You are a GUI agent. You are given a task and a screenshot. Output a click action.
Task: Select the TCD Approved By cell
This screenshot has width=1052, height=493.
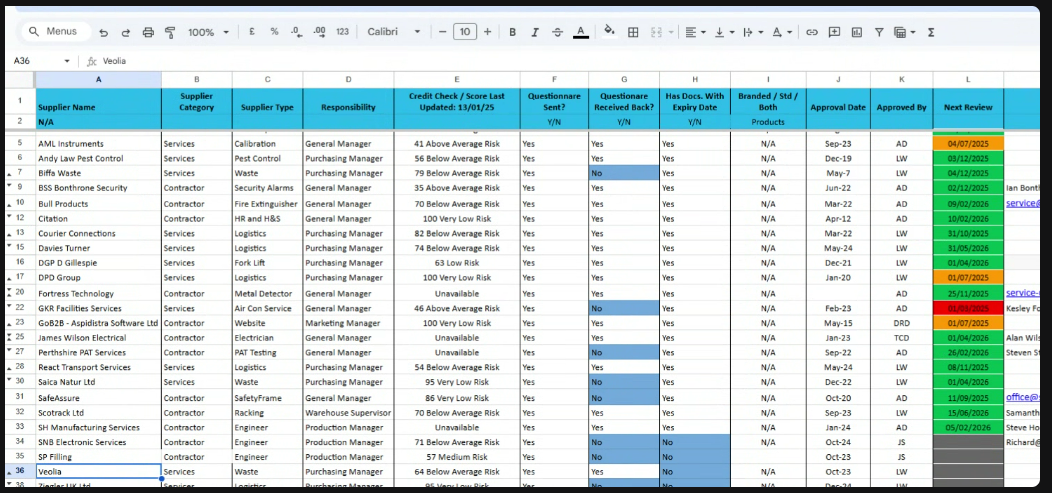[902, 338]
